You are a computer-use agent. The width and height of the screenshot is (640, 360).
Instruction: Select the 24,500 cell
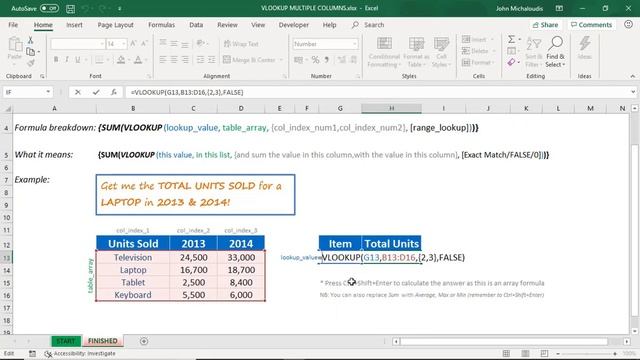click(193, 258)
